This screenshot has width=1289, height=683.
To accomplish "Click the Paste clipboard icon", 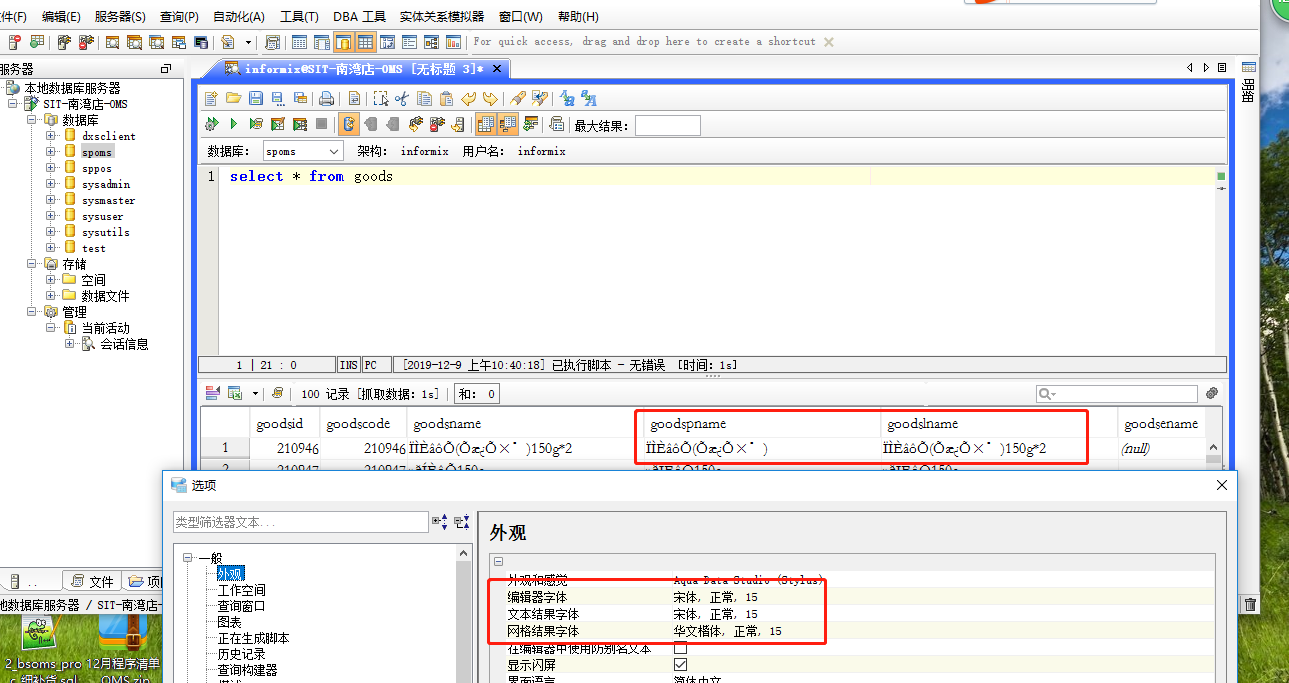I will 446,98.
